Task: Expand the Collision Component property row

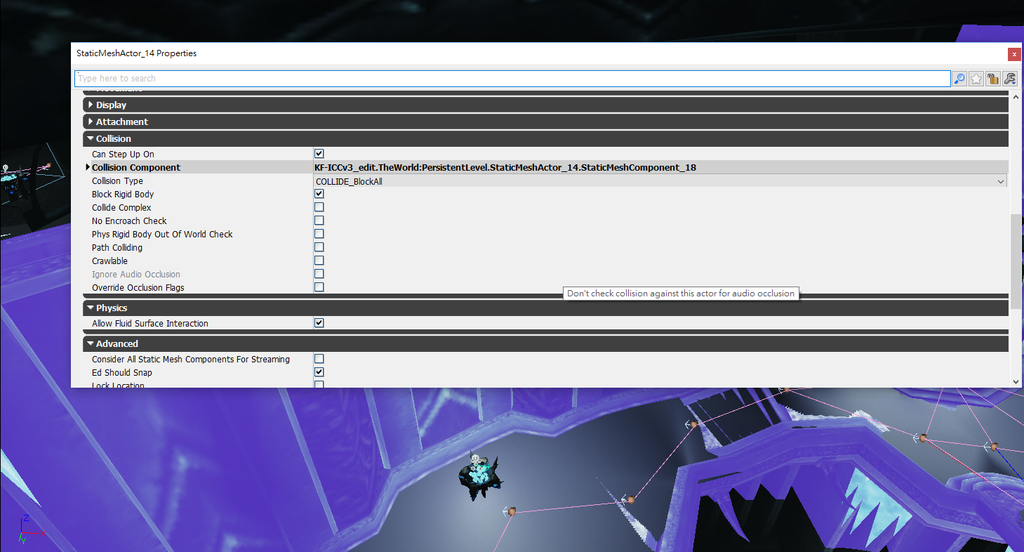Action: click(x=87, y=167)
